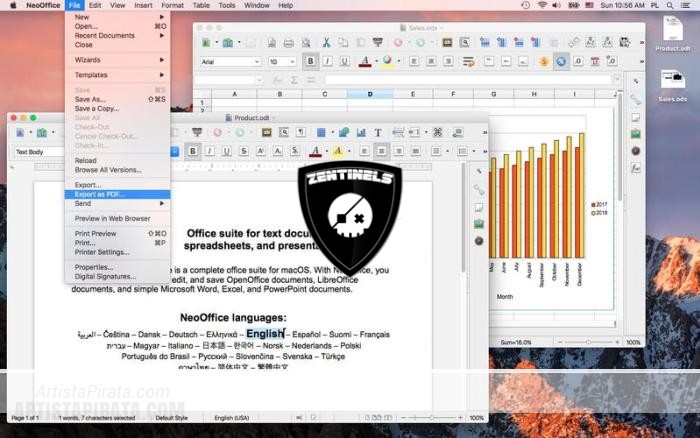
Task: Expand Send submenu in File menu
Action: (x=117, y=204)
